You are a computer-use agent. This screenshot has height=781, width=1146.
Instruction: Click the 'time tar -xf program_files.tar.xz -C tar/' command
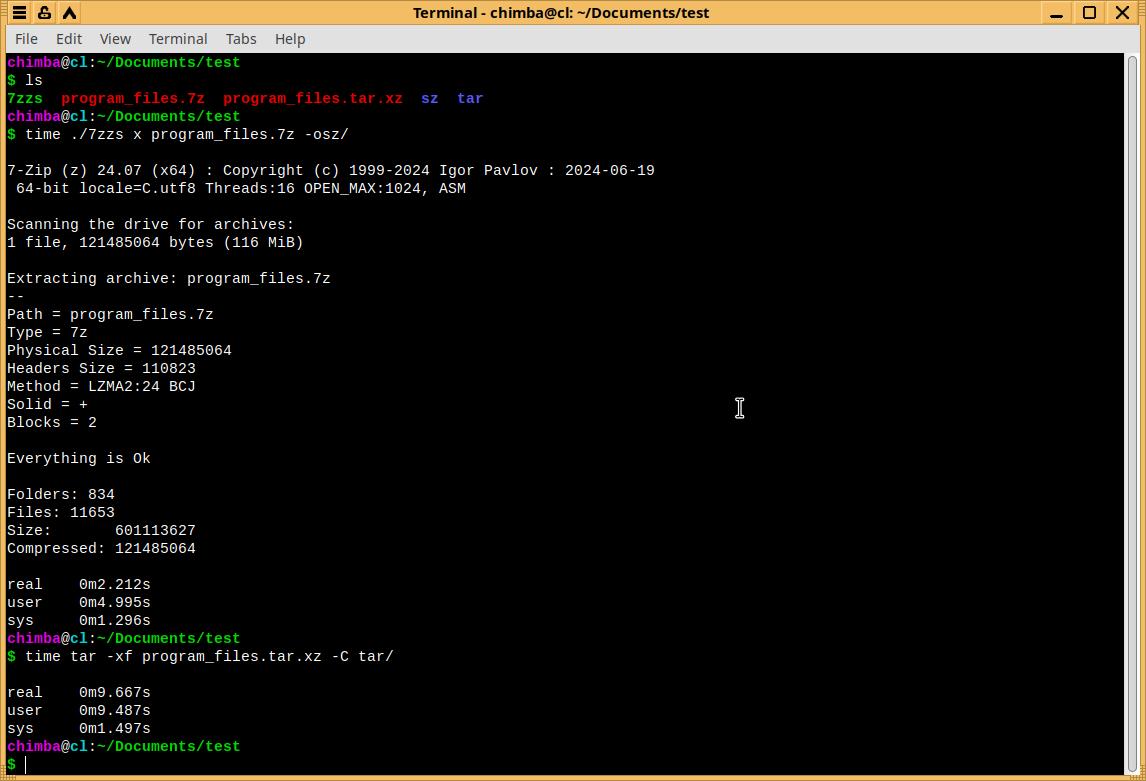[209, 656]
